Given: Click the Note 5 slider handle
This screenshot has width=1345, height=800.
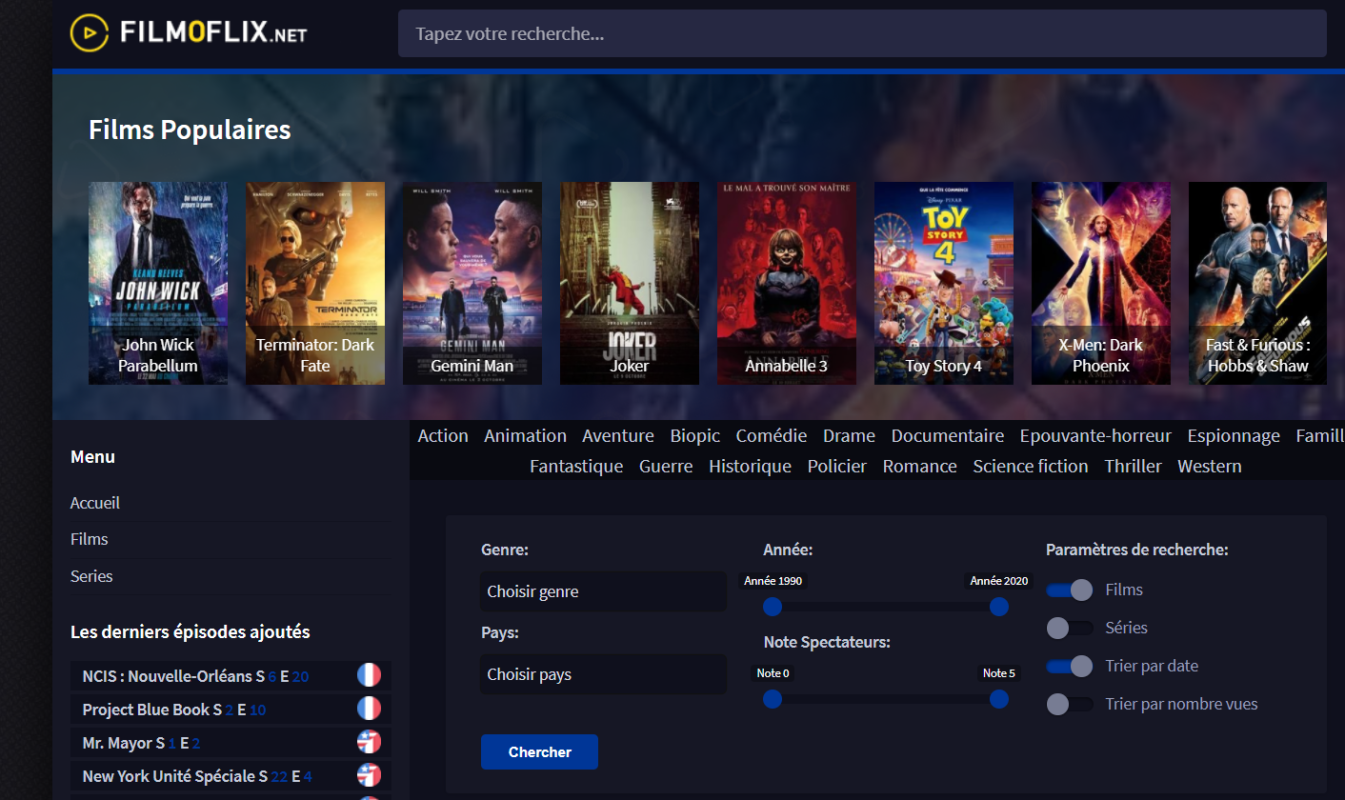Looking at the screenshot, I should tap(999, 699).
